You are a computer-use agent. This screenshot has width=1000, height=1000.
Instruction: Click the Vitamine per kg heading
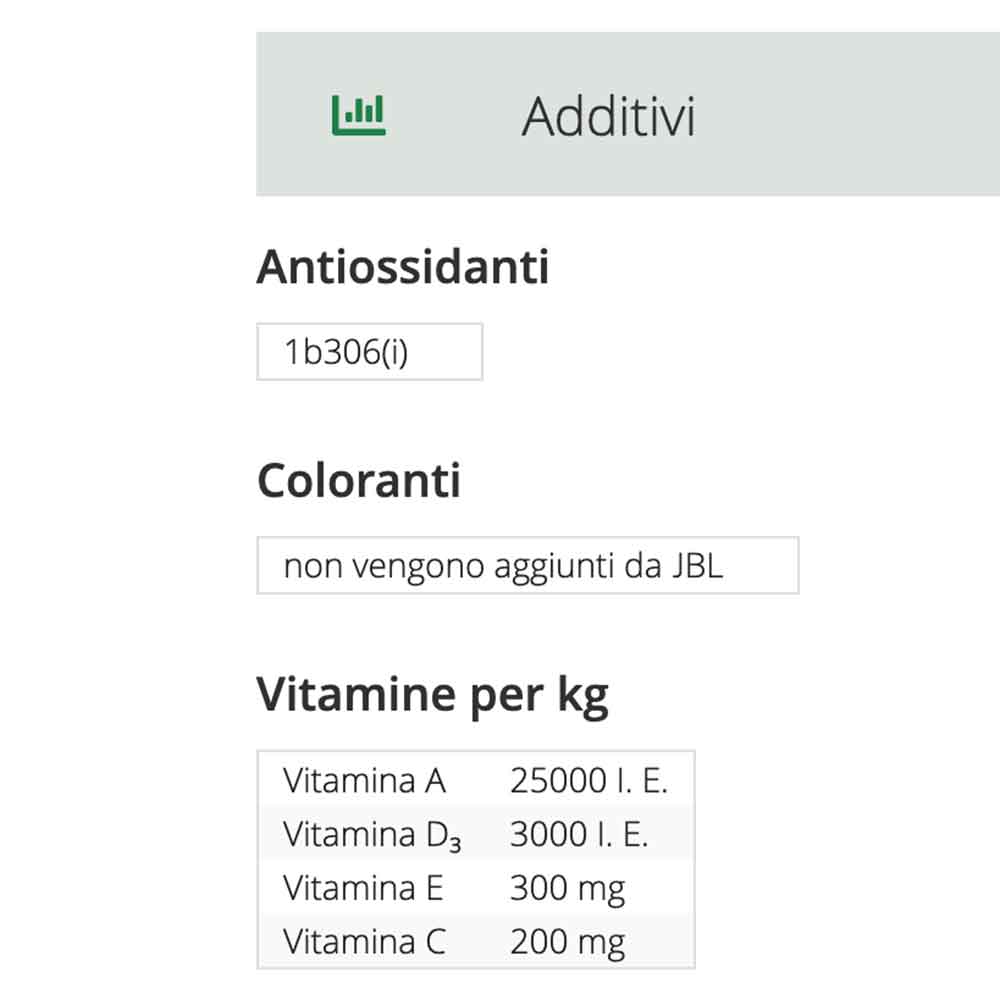point(432,696)
